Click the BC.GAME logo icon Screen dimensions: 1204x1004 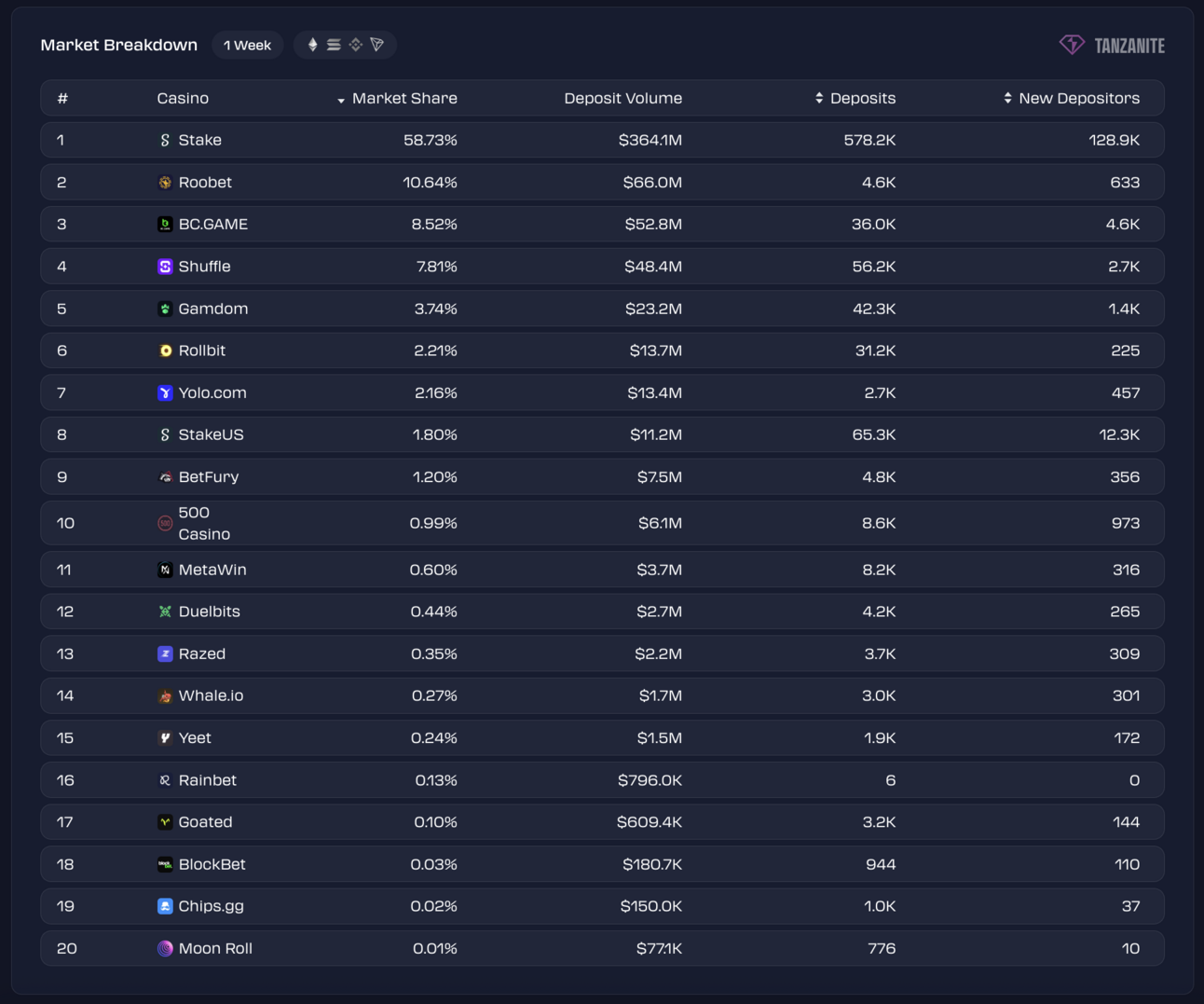(165, 225)
